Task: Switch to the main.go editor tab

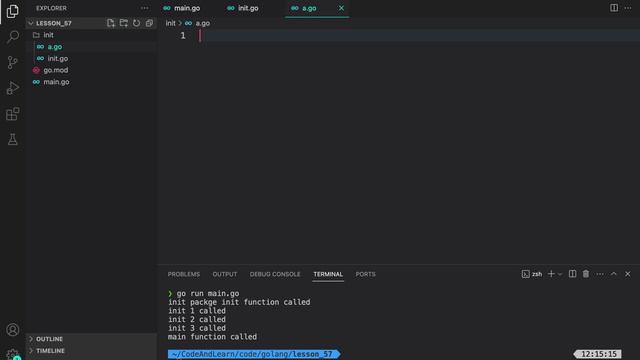Action: pyautogui.click(x=188, y=8)
